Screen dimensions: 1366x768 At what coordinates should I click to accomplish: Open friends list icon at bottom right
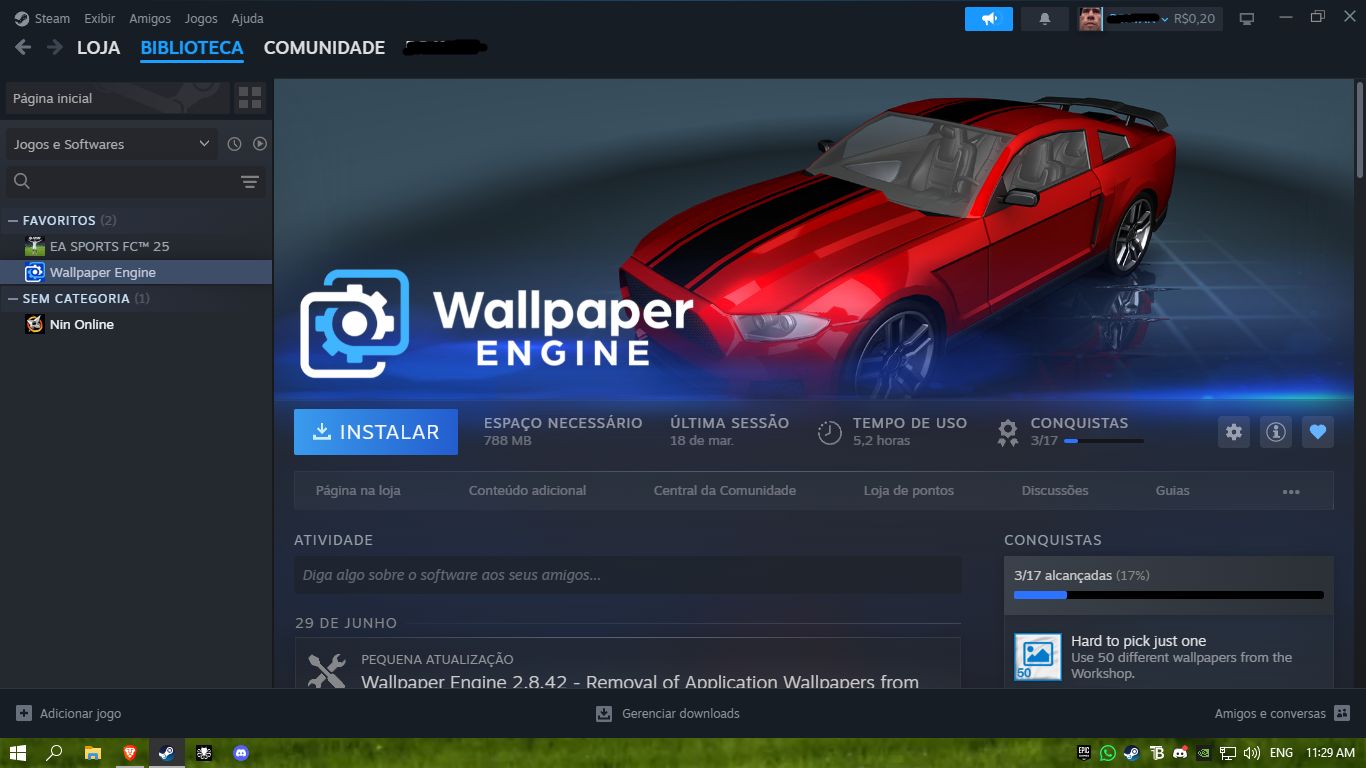(1343, 713)
